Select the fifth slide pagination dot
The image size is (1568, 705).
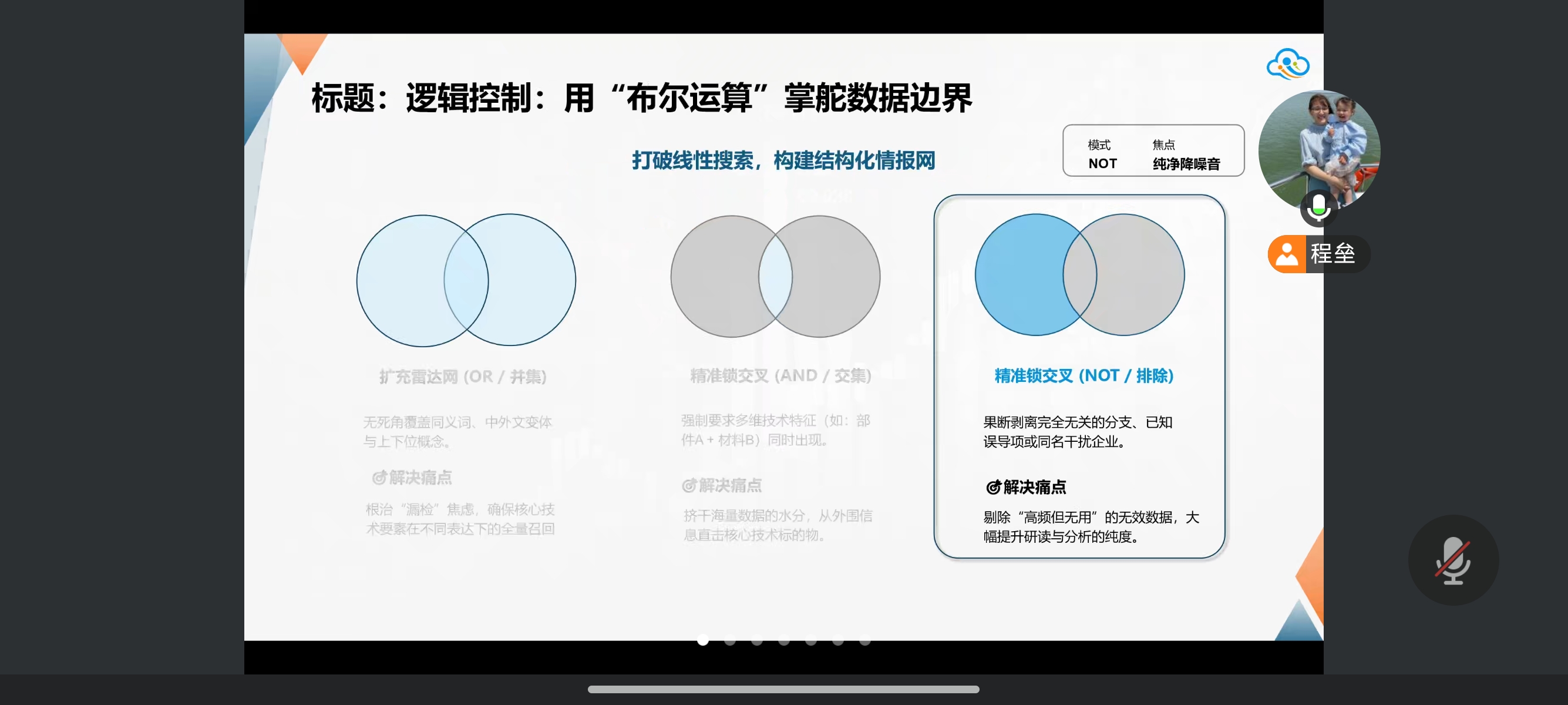pyautogui.click(x=811, y=640)
